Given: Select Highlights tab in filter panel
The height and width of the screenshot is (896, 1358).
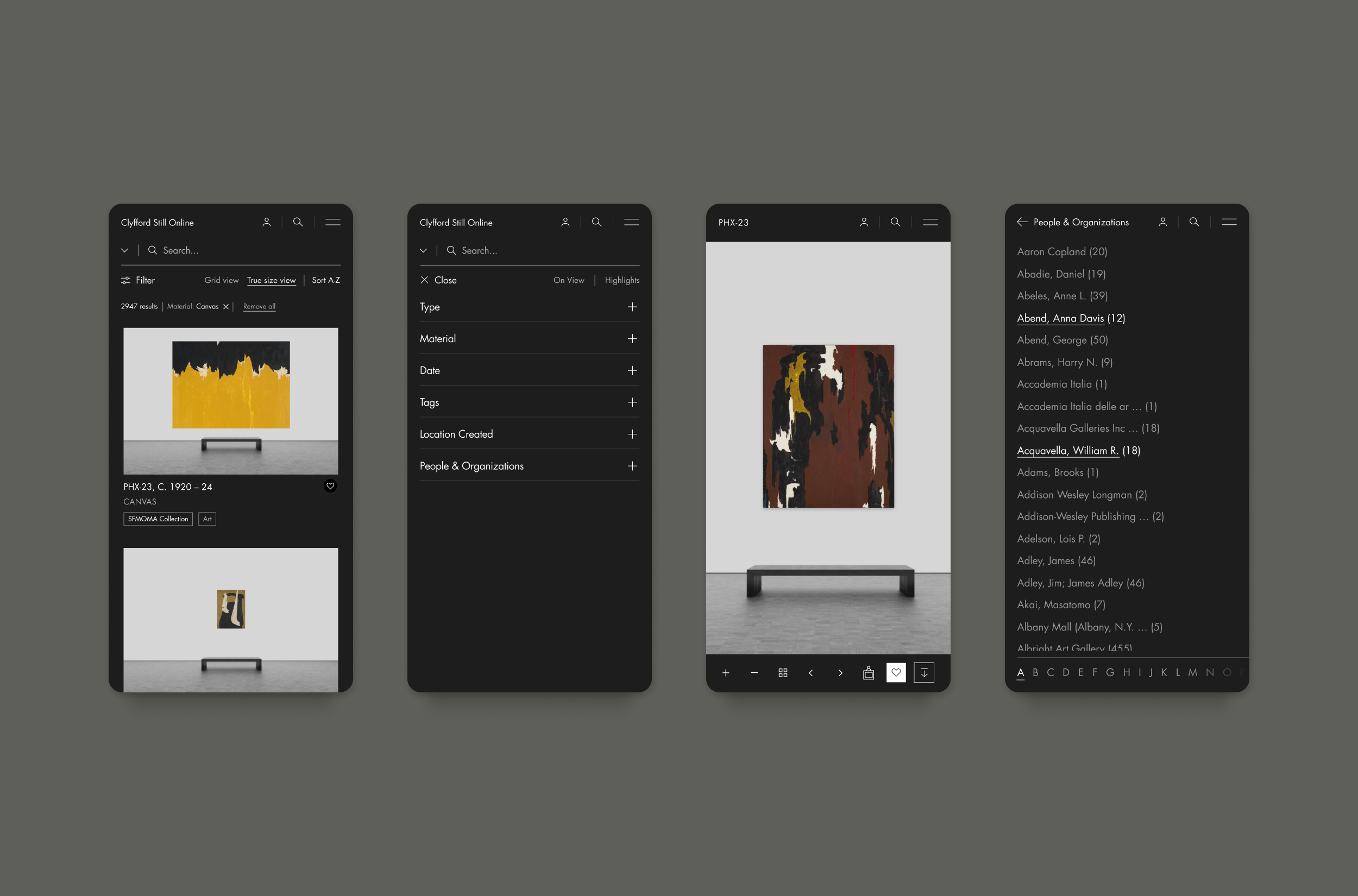Looking at the screenshot, I should [x=620, y=280].
